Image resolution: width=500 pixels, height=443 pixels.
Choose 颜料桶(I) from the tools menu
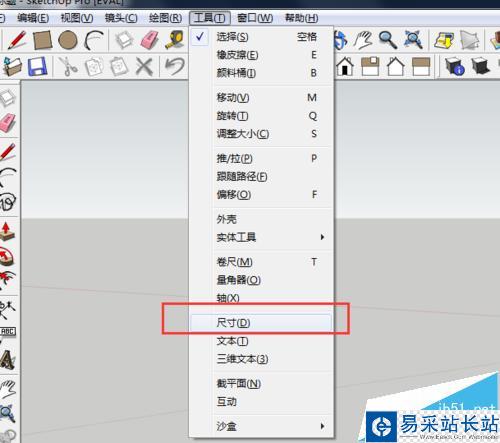pos(261,73)
